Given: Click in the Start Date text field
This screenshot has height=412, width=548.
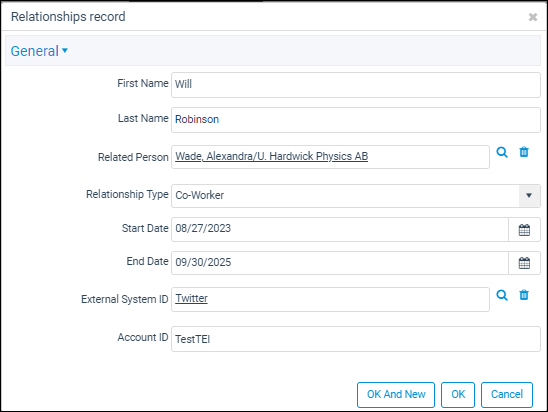Looking at the screenshot, I should point(340,230).
